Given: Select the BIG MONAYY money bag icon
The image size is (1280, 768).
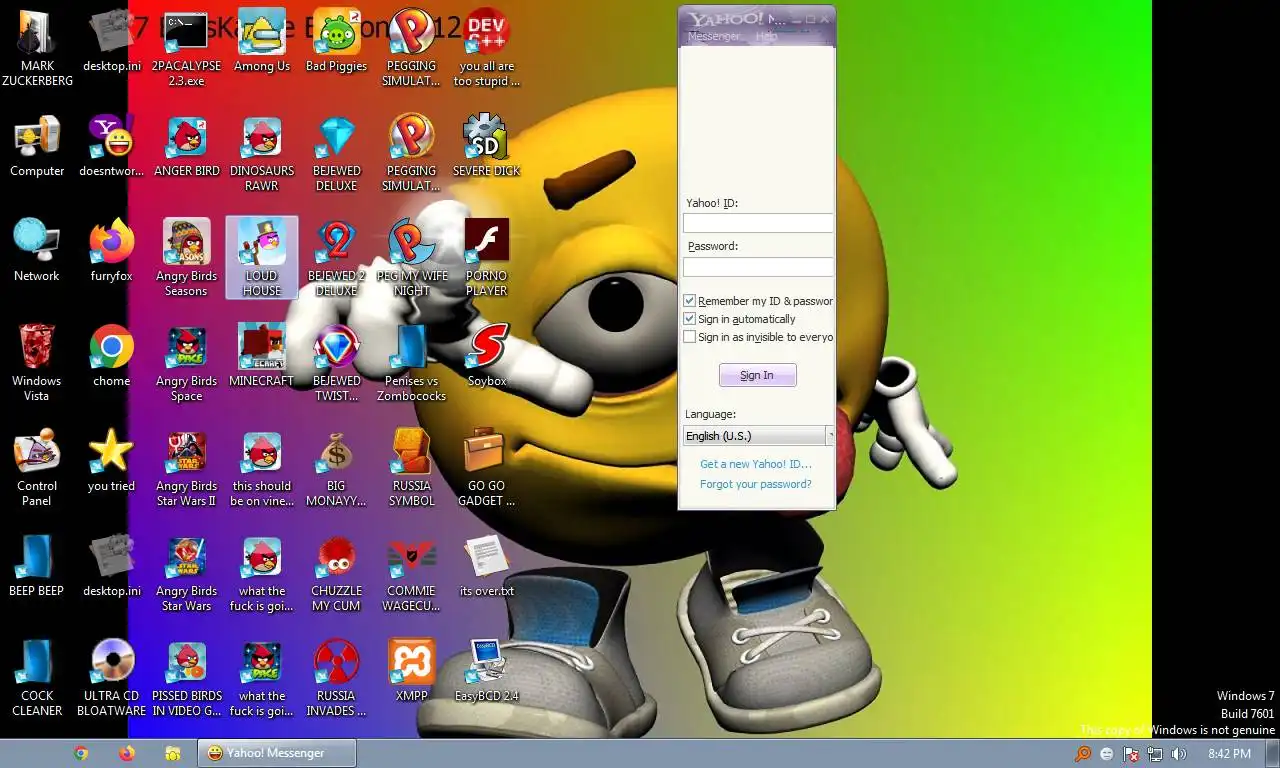Looking at the screenshot, I should click(336, 468).
